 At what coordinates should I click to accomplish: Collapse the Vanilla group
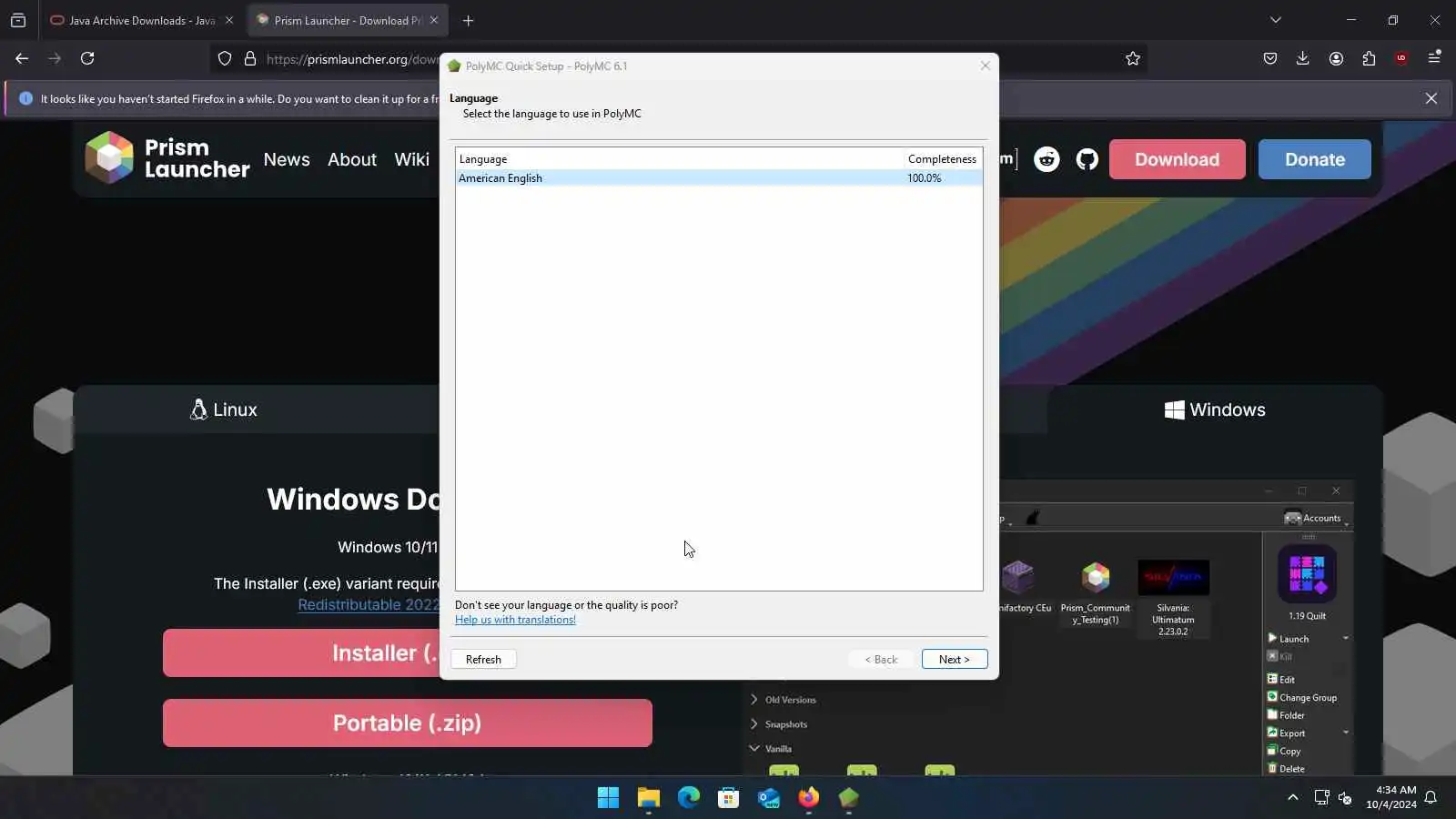coord(754,748)
